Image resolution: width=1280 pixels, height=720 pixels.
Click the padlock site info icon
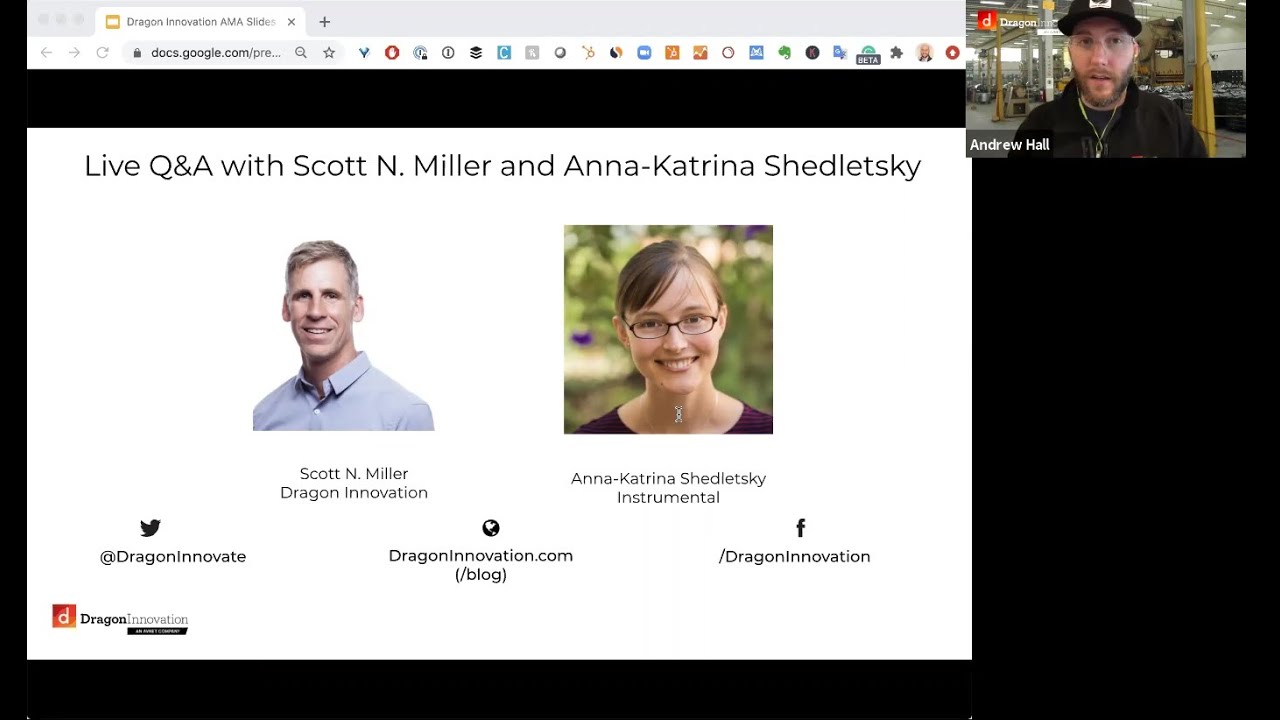137,53
